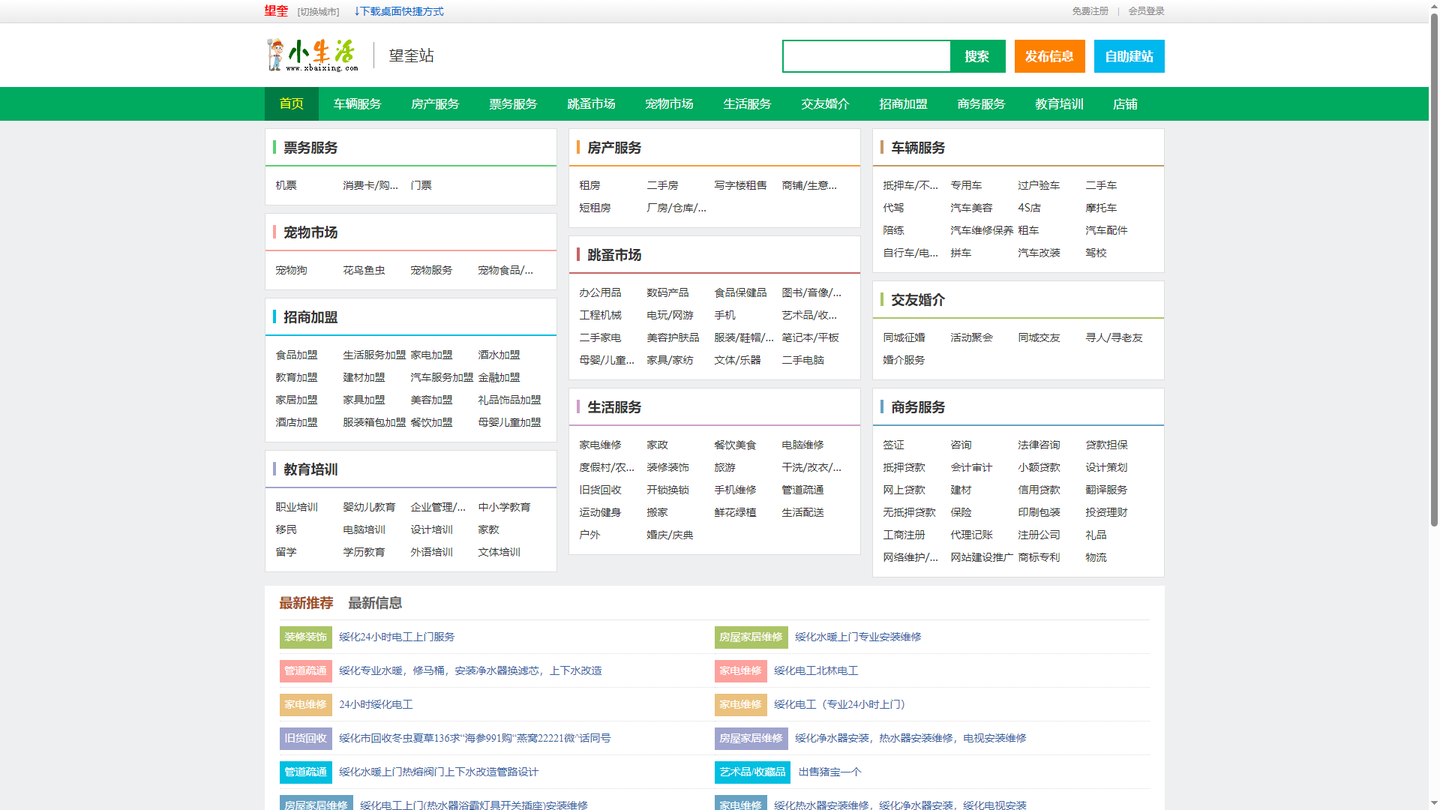The width and height of the screenshot is (1440, 810).
Task: Open the 外语培训 category
Action: click(x=432, y=552)
